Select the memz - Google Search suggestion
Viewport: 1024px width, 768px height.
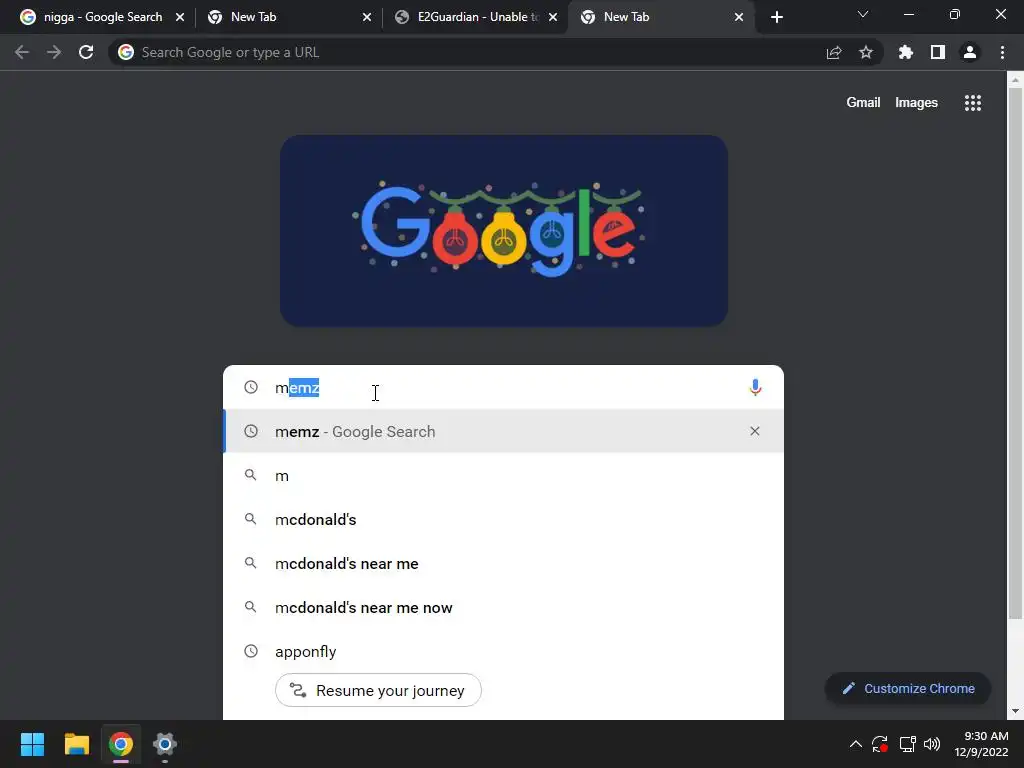tap(503, 431)
